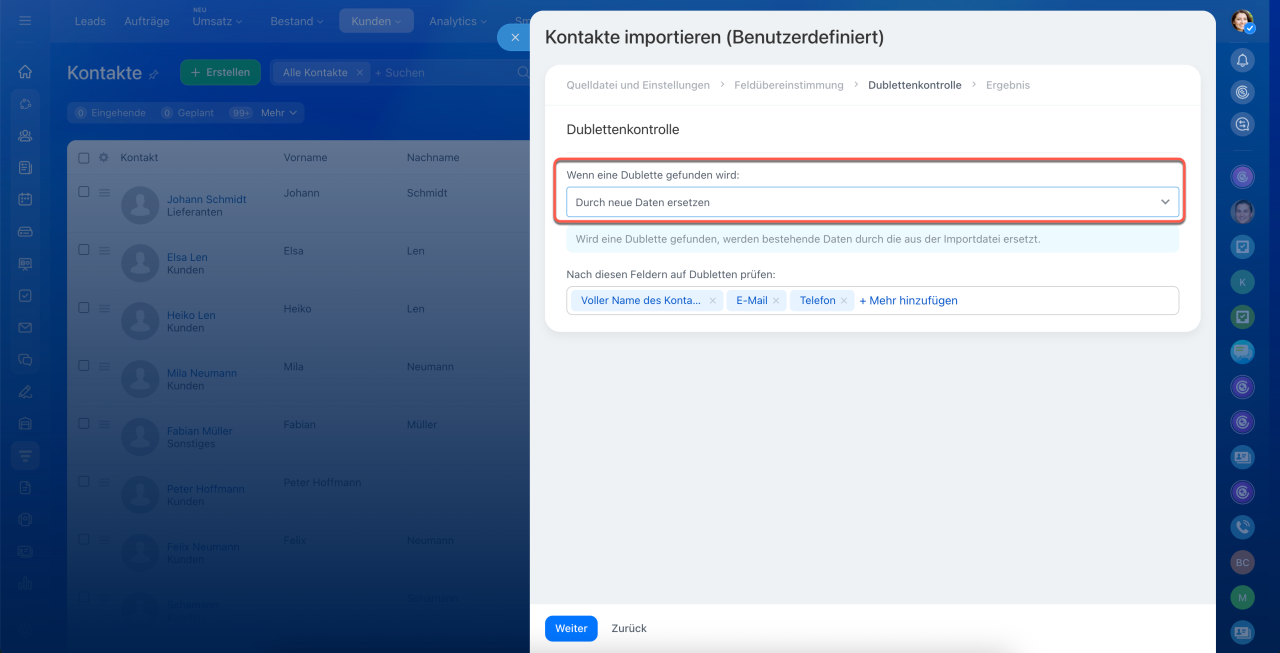Expand the Bestand menu
The image size is (1280, 653).
296,21
